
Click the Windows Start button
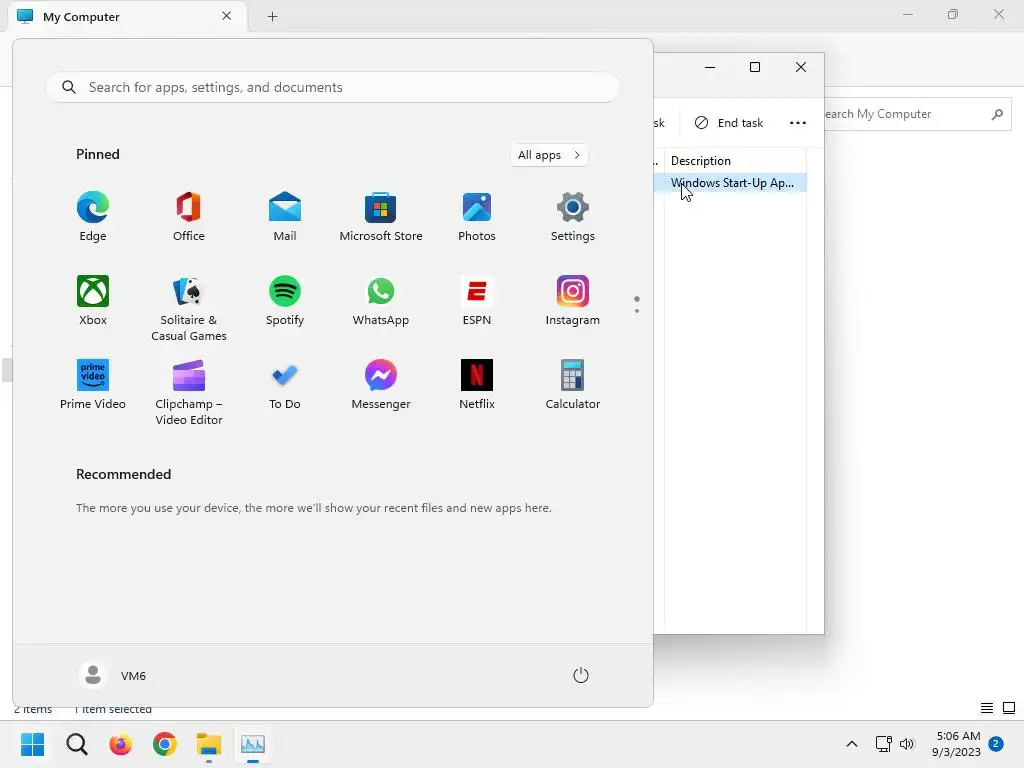click(32, 744)
